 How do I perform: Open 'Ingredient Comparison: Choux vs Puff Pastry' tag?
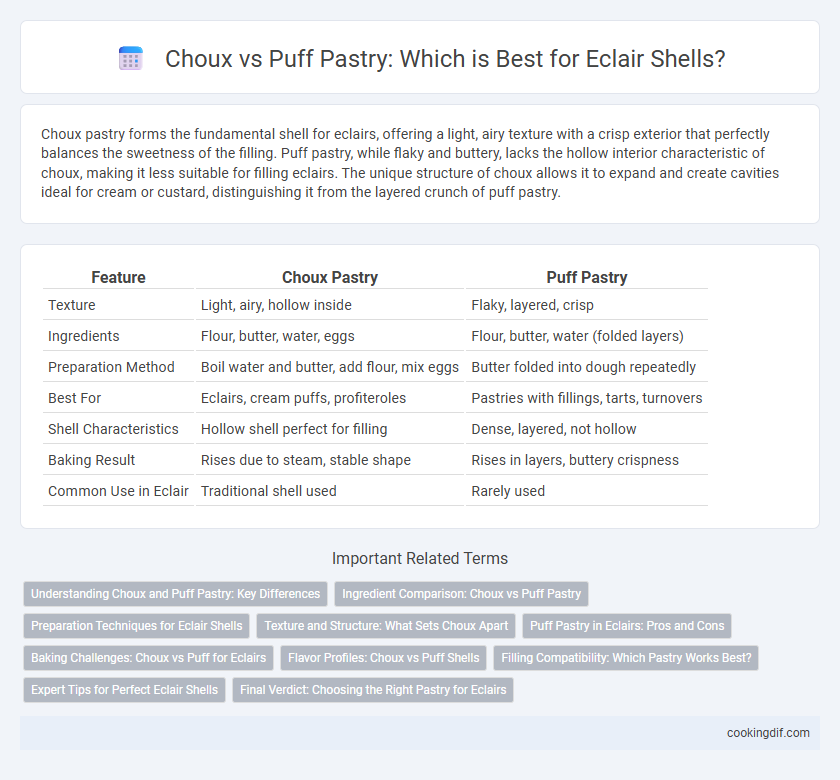pos(461,594)
